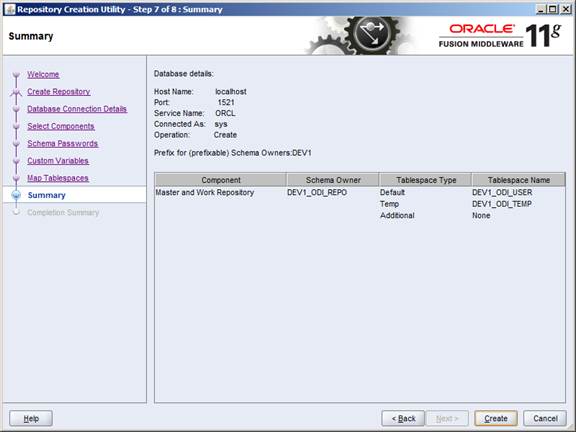Click the localhost host name value

pyautogui.click(x=231, y=92)
